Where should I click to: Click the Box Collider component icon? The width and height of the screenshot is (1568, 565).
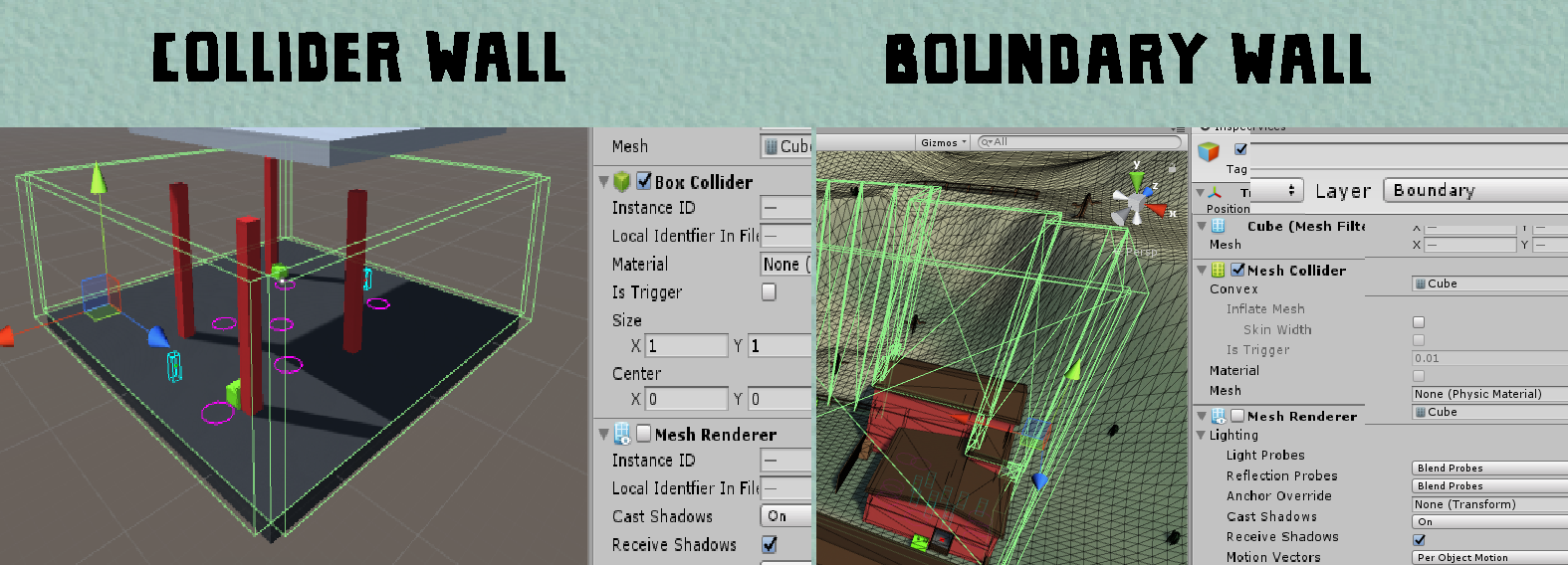pos(622,181)
